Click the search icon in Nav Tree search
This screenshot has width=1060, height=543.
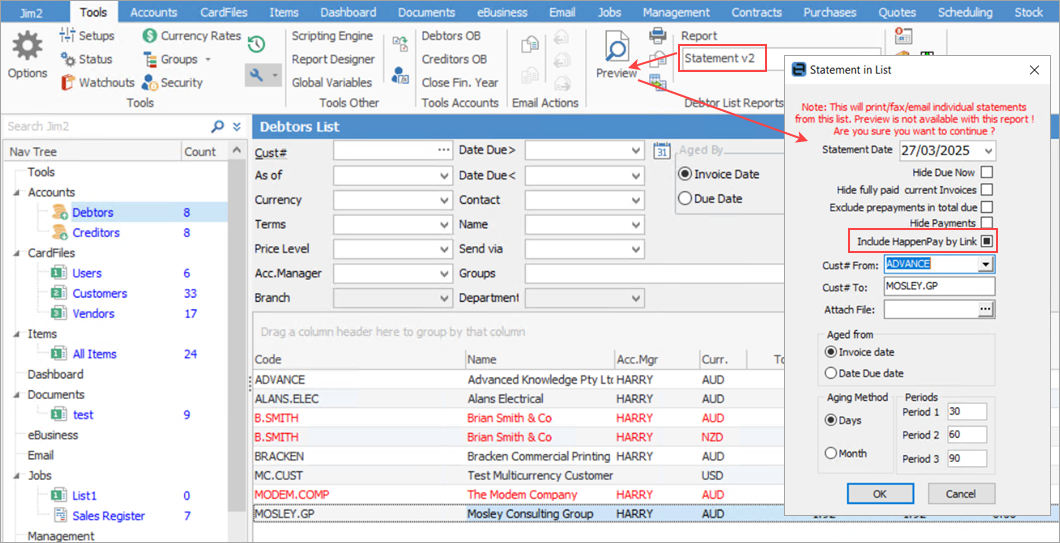point(218,127)
